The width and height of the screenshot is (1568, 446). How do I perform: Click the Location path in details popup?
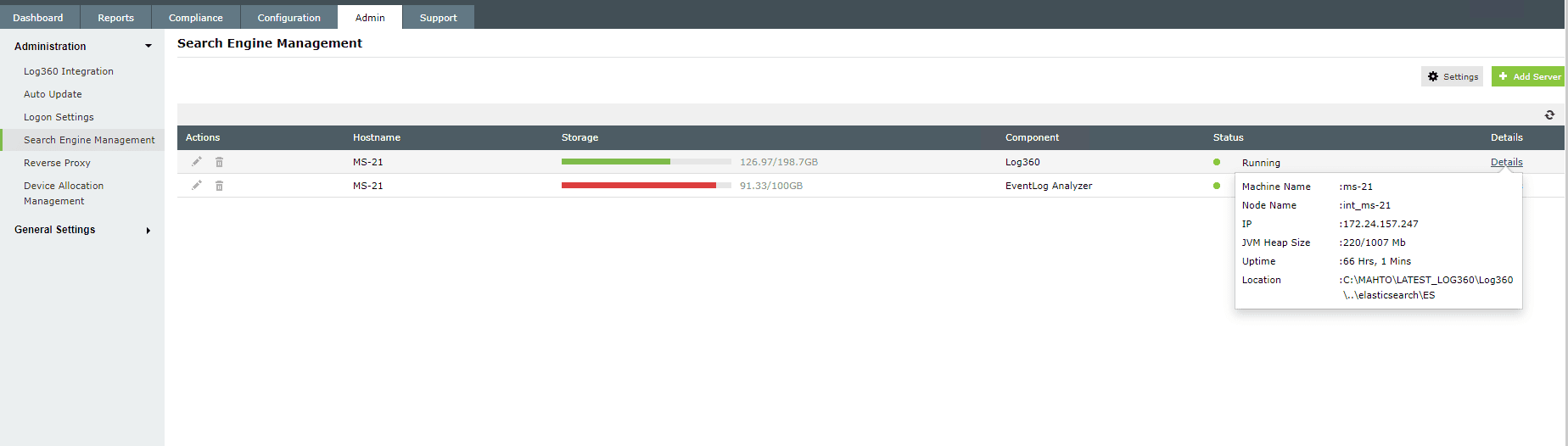(1428, 287)
